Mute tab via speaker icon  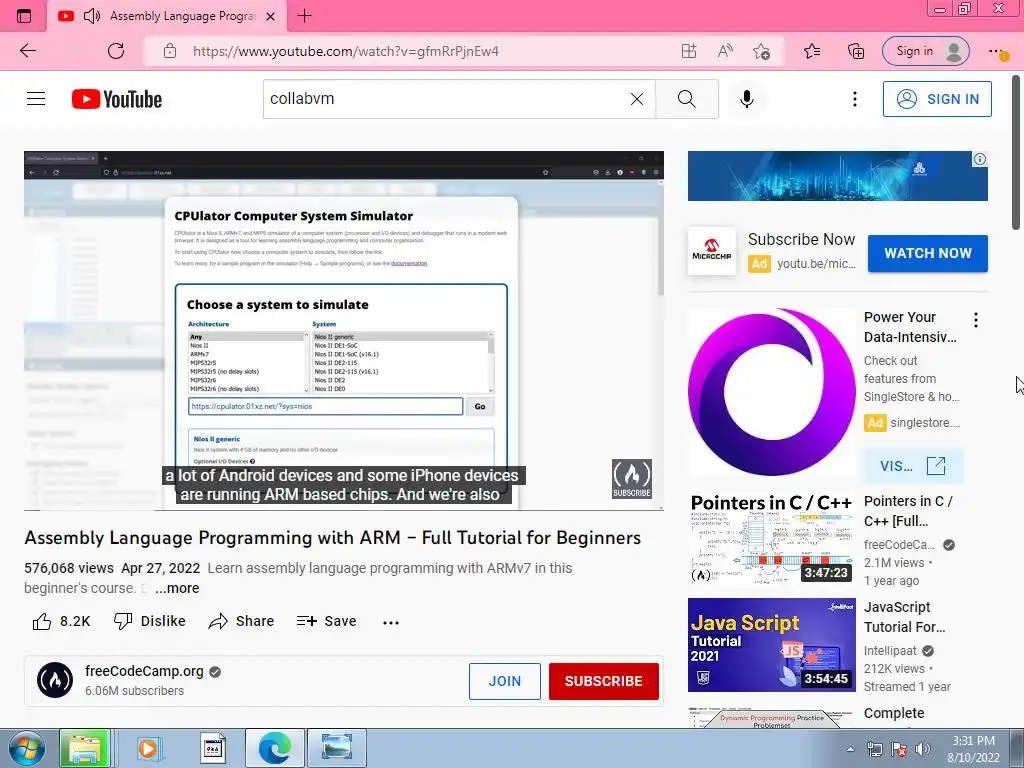tap(91, 16)
